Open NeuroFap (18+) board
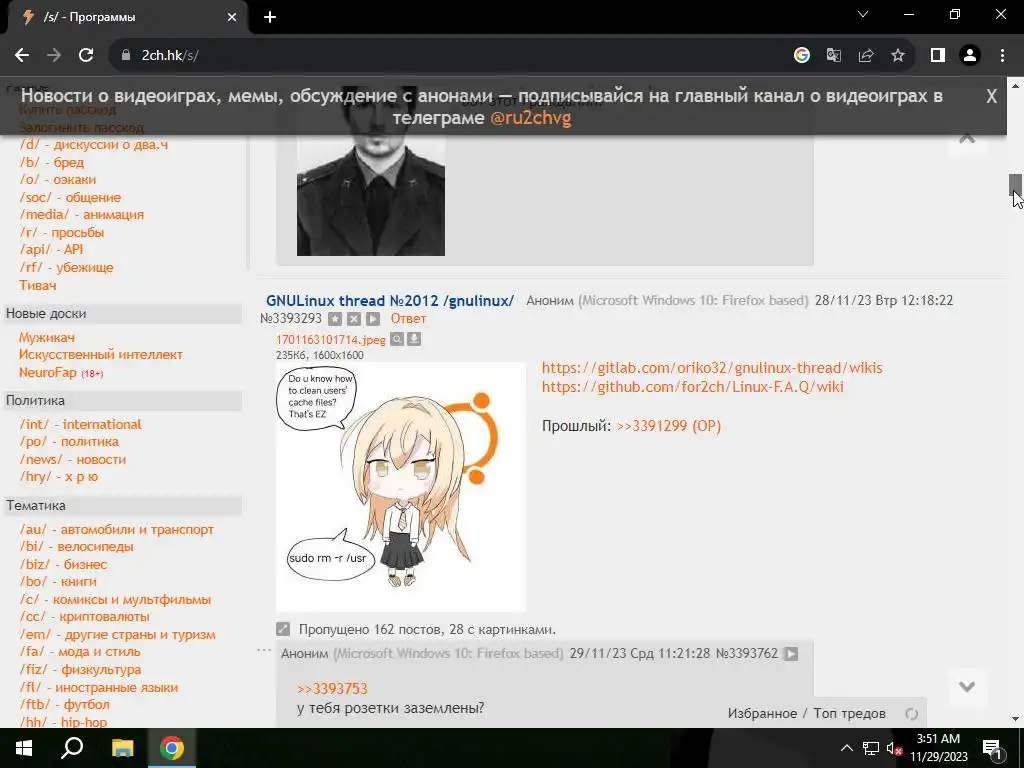The height and width of the screenshot is (768, 1024). coord(61,372)
